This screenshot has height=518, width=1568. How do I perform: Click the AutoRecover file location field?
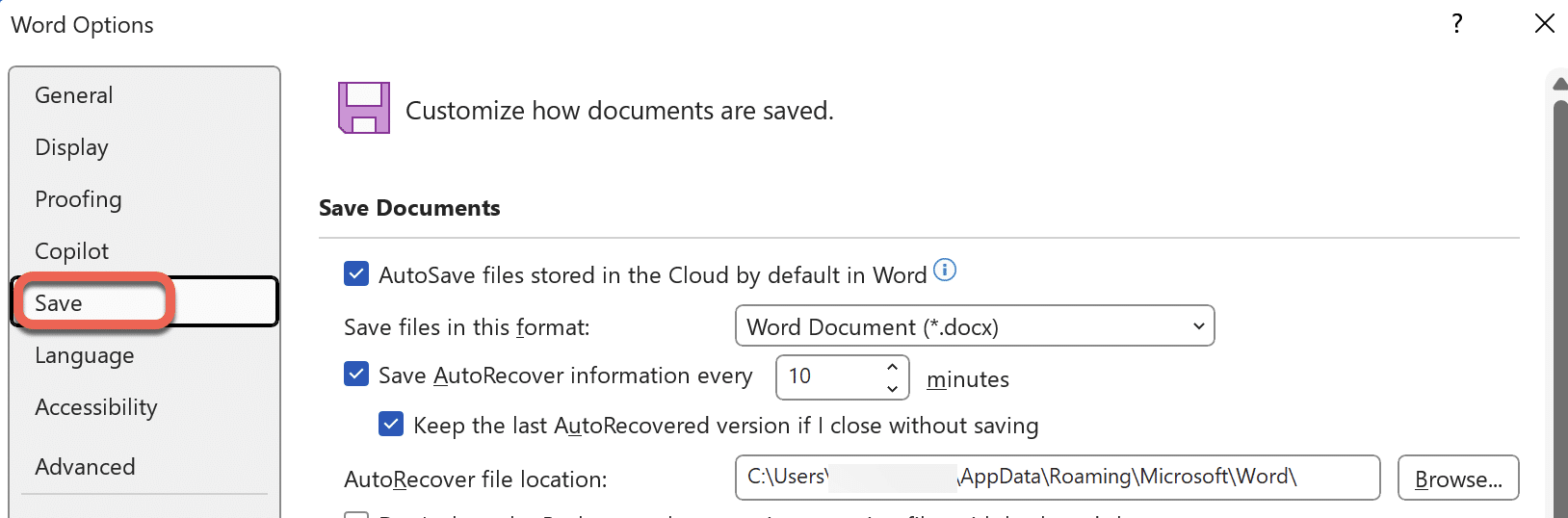1057,478
